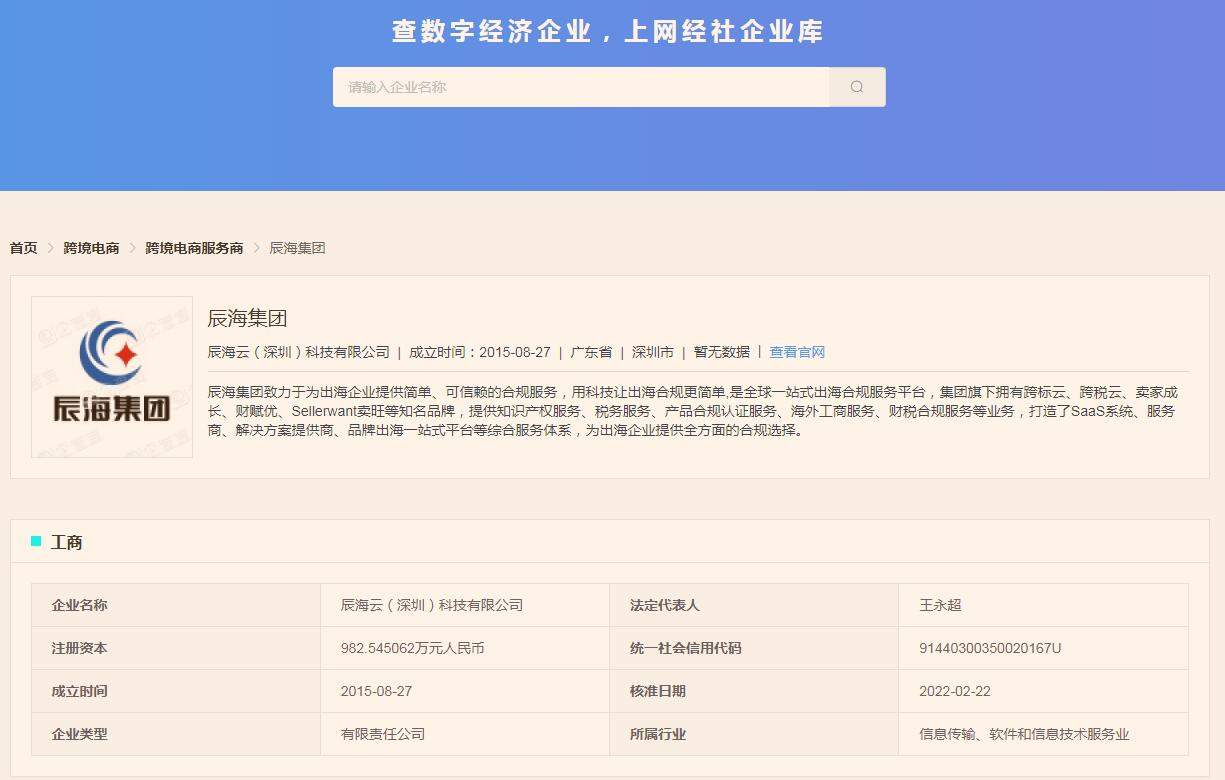Select the 王永超 table cell
This screenshot has height=780, width=1225.
[1043, 605]
